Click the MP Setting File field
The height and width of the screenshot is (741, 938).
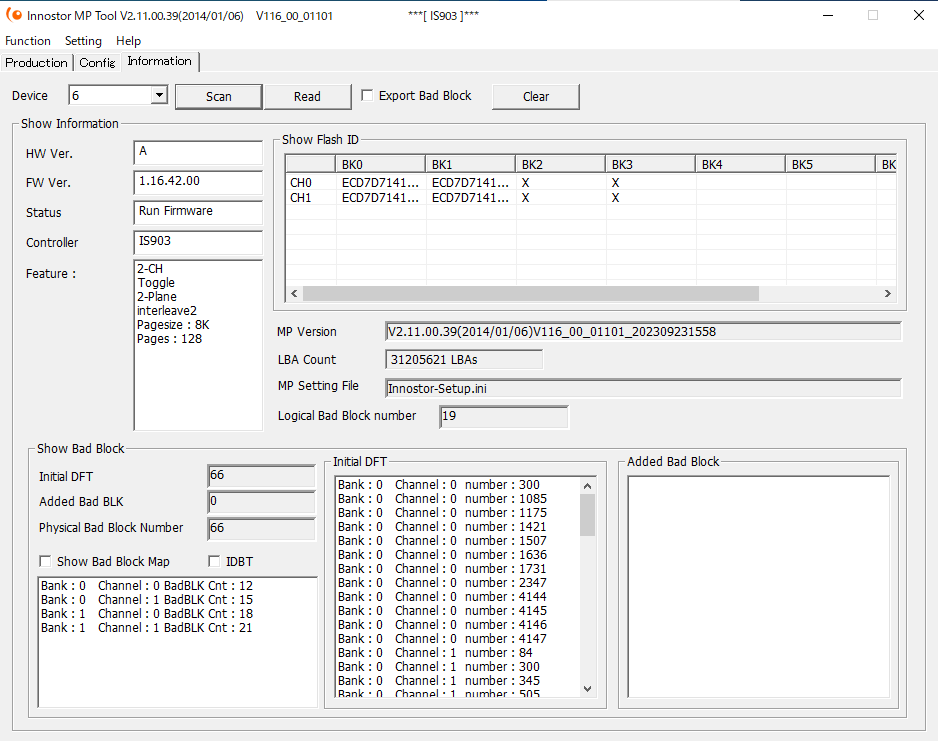pos(643,388)
